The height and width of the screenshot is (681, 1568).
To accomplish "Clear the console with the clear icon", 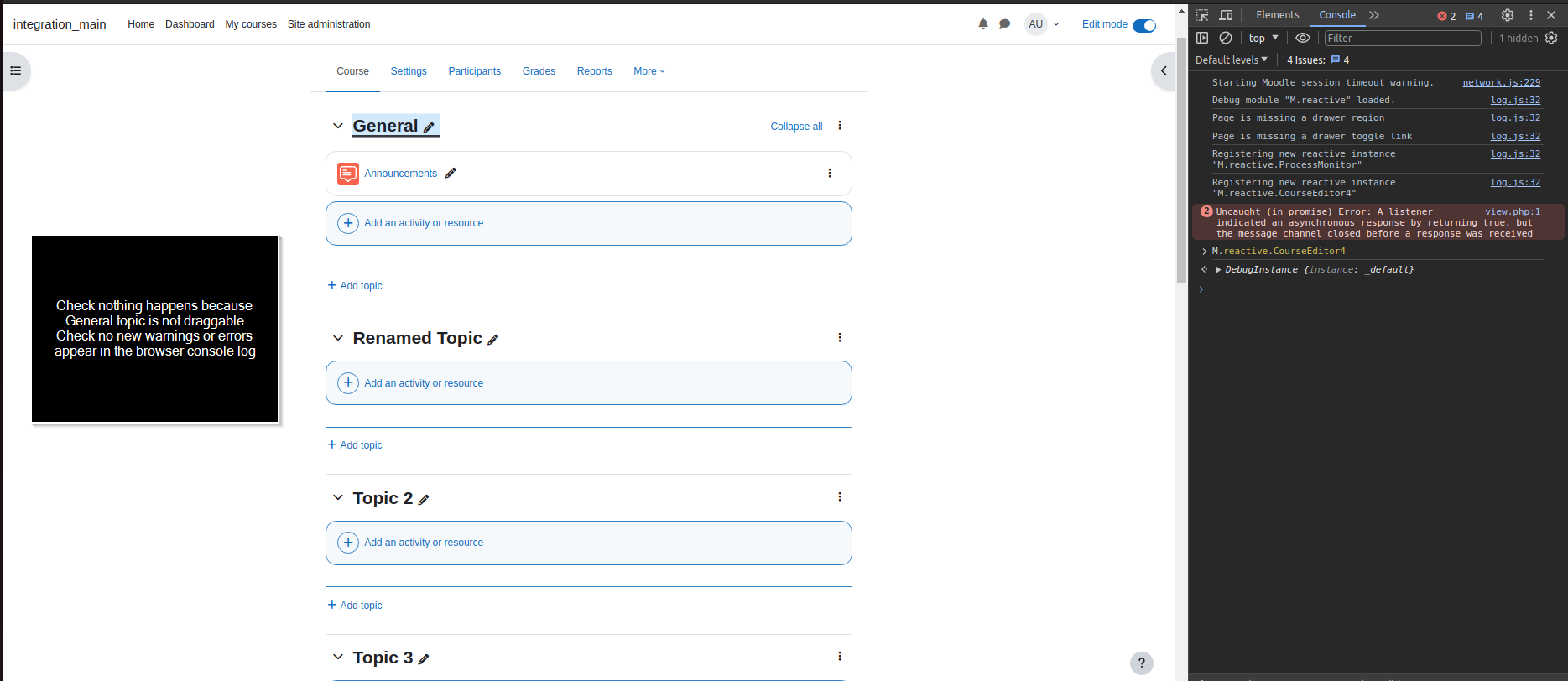I will point(1226,38).
